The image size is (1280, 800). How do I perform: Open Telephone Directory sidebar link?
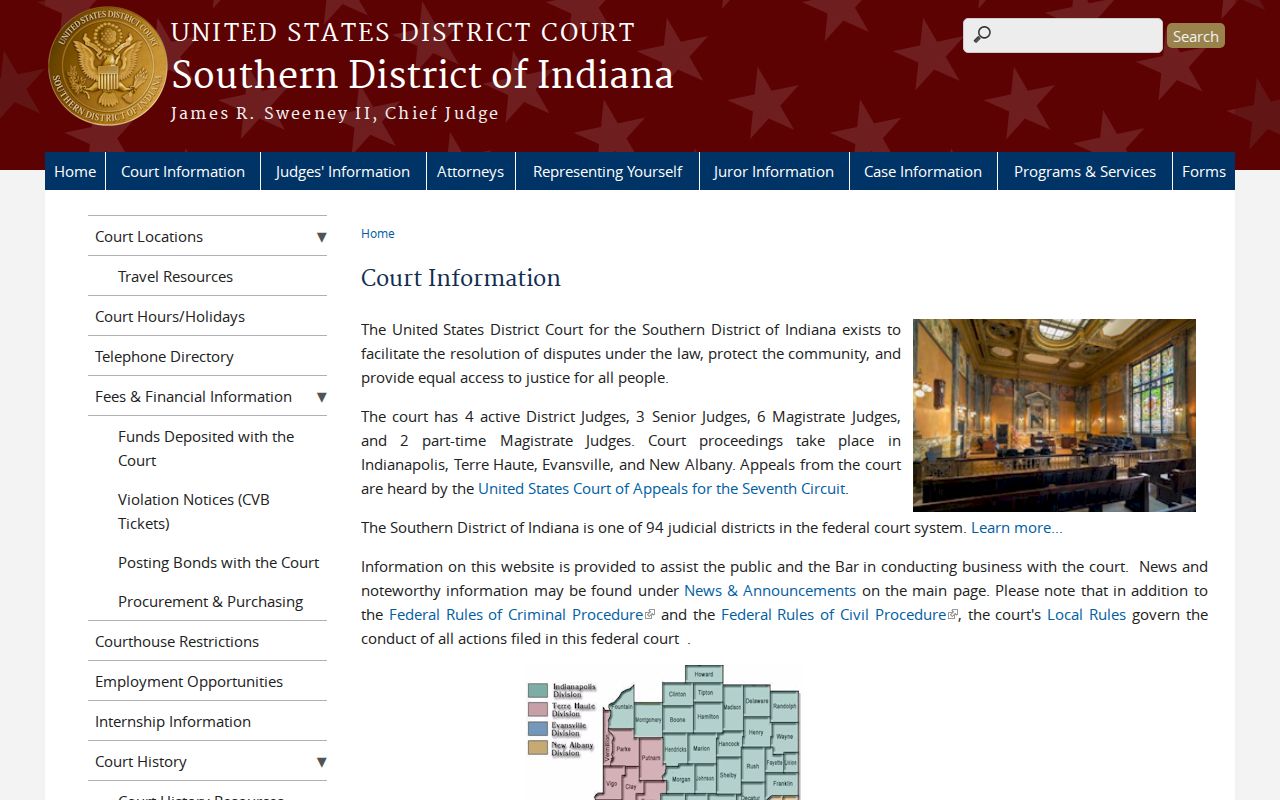164,356
